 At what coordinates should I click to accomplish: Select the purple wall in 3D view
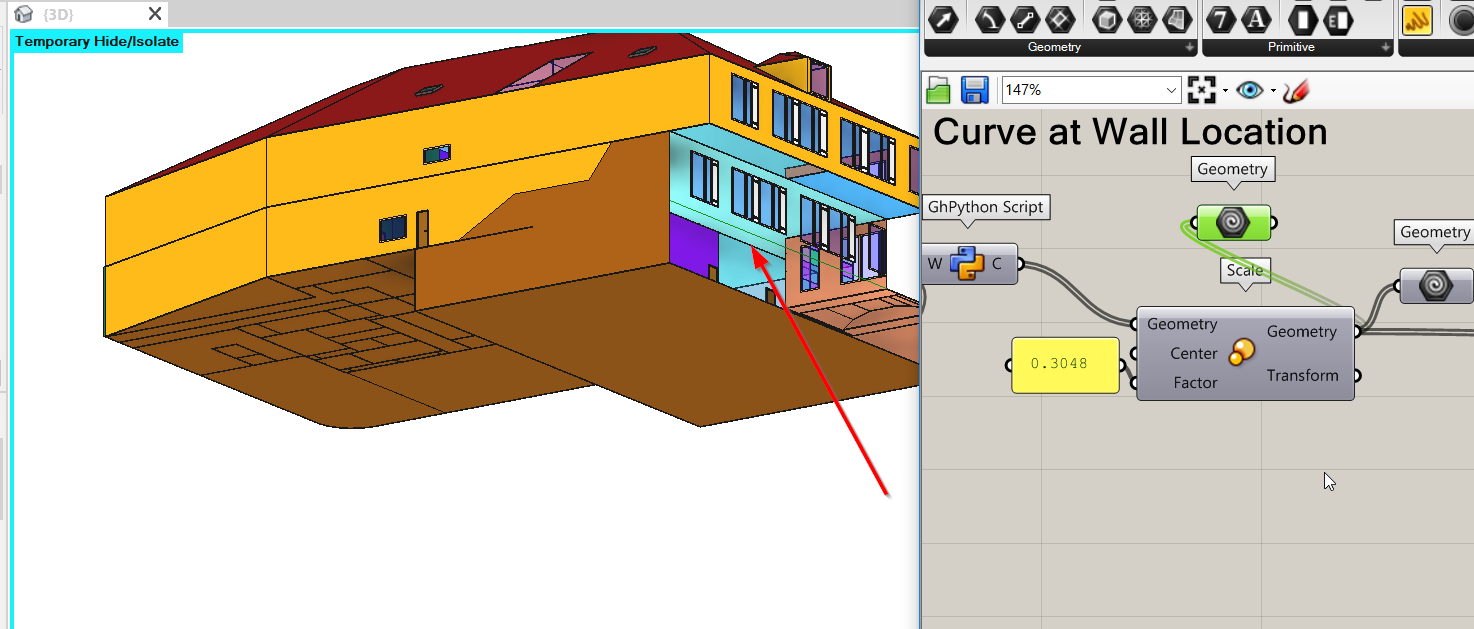point(692,245)
